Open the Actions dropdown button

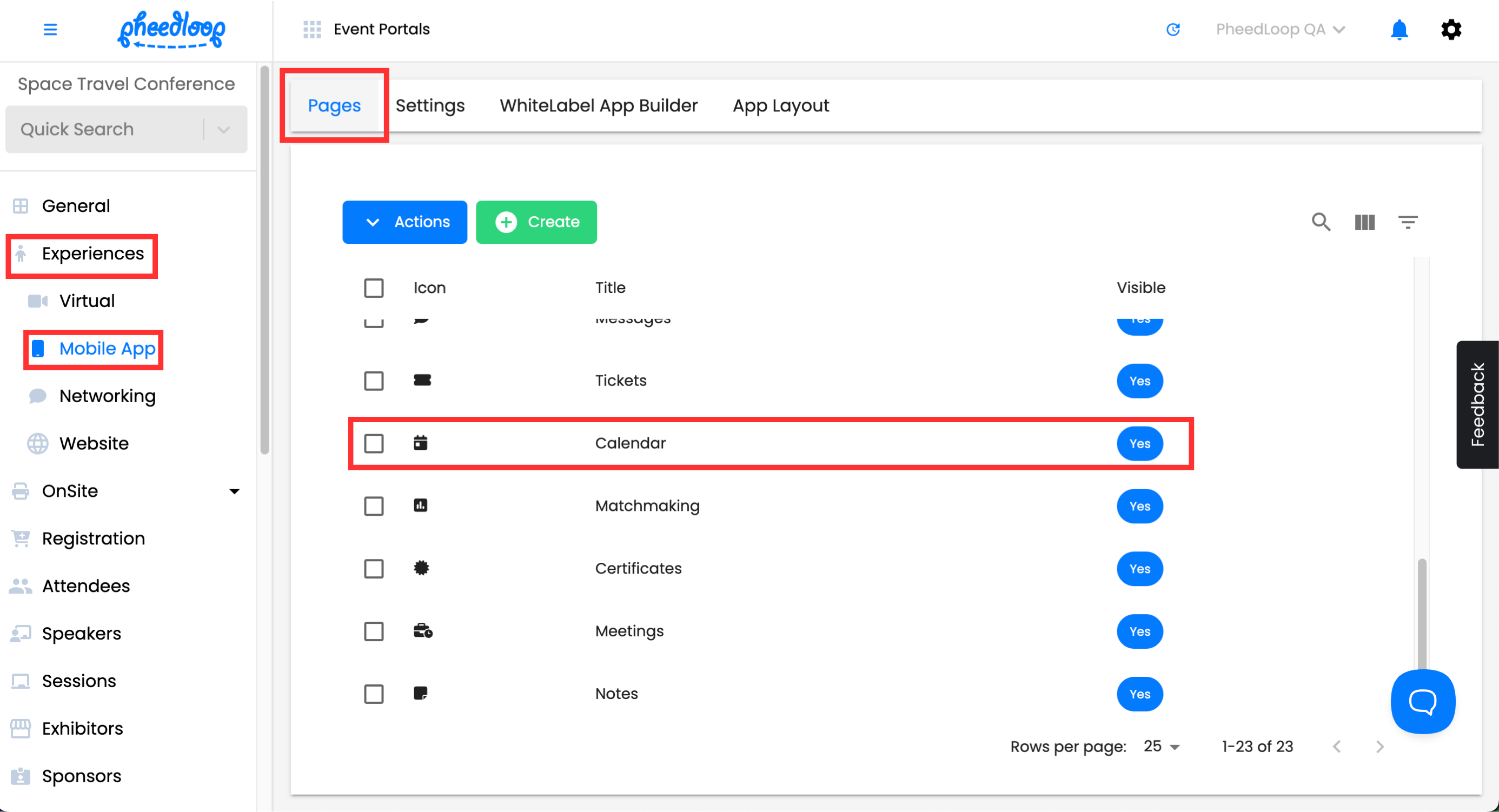(404, 222)
